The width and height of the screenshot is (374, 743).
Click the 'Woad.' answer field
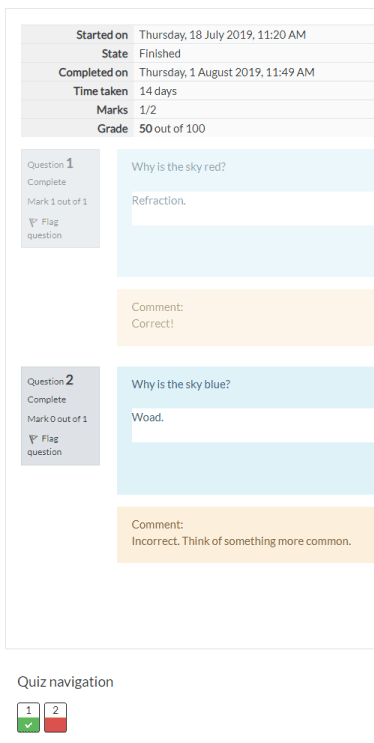click(x=253, y=425)
